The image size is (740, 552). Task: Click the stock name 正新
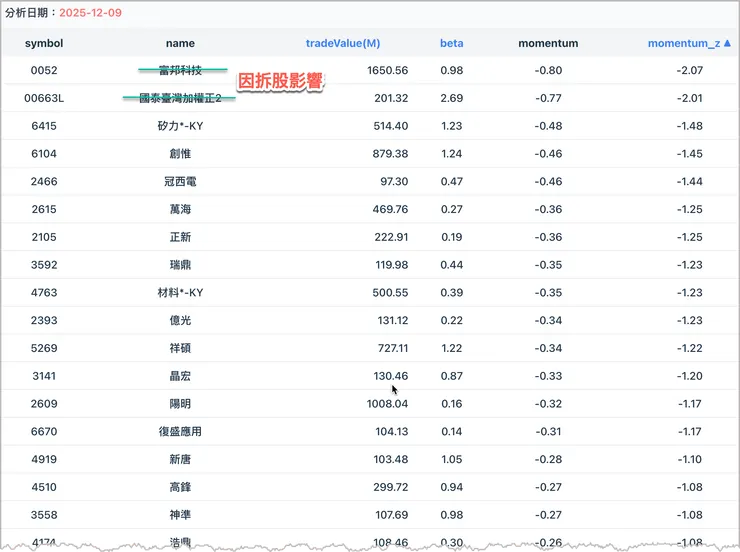pyautogui.click(x=180, y=237)
